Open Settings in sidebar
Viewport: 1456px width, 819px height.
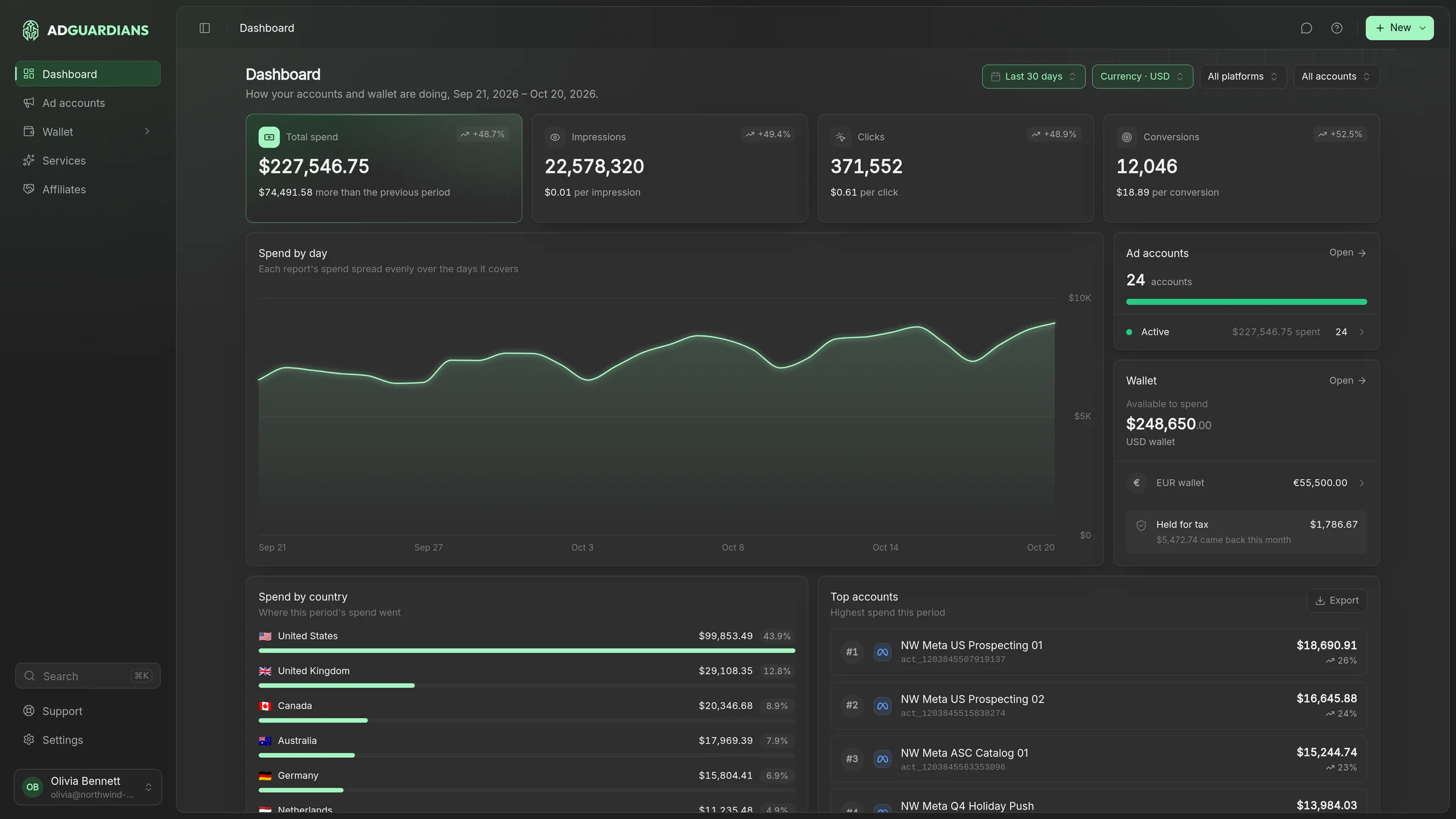[88, 740]
